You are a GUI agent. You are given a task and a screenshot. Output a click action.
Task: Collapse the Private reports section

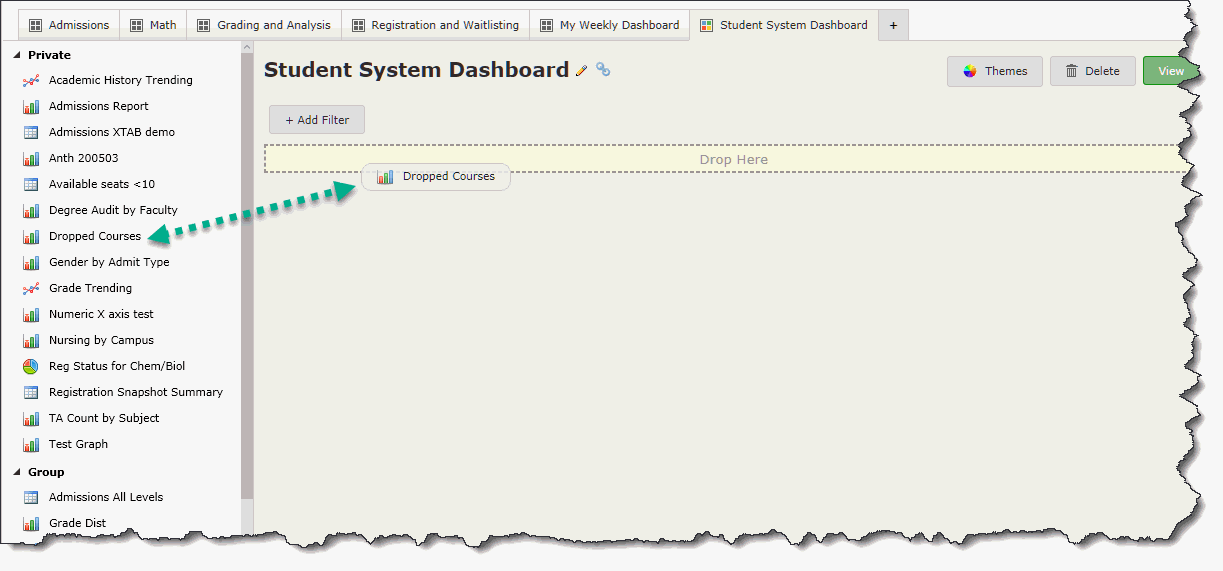click(x=16, y=55)
